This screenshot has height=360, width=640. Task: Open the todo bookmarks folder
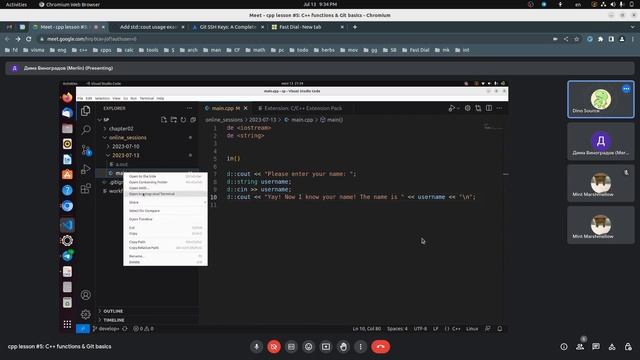tap(298, 50)
